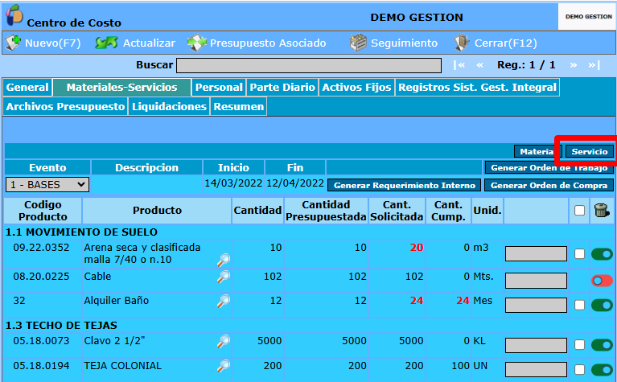The image size is (617, 382).
Task: Open the Resumen tab
Action: [238, 107]
